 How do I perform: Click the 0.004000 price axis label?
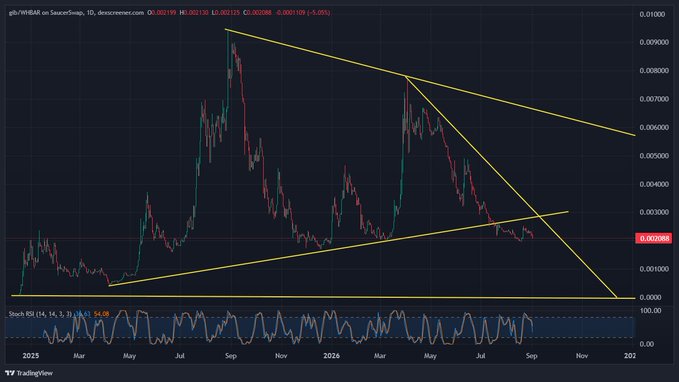point(653,184)
